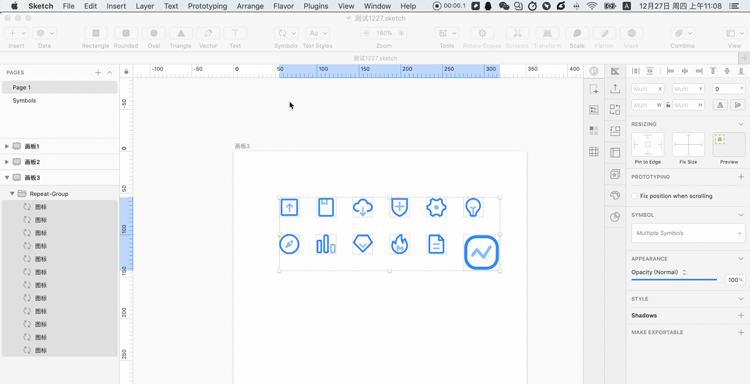Click the Rotate Copies toolbar tool
The height and width of the screenshot is (384, 750).
pos(482,33)
